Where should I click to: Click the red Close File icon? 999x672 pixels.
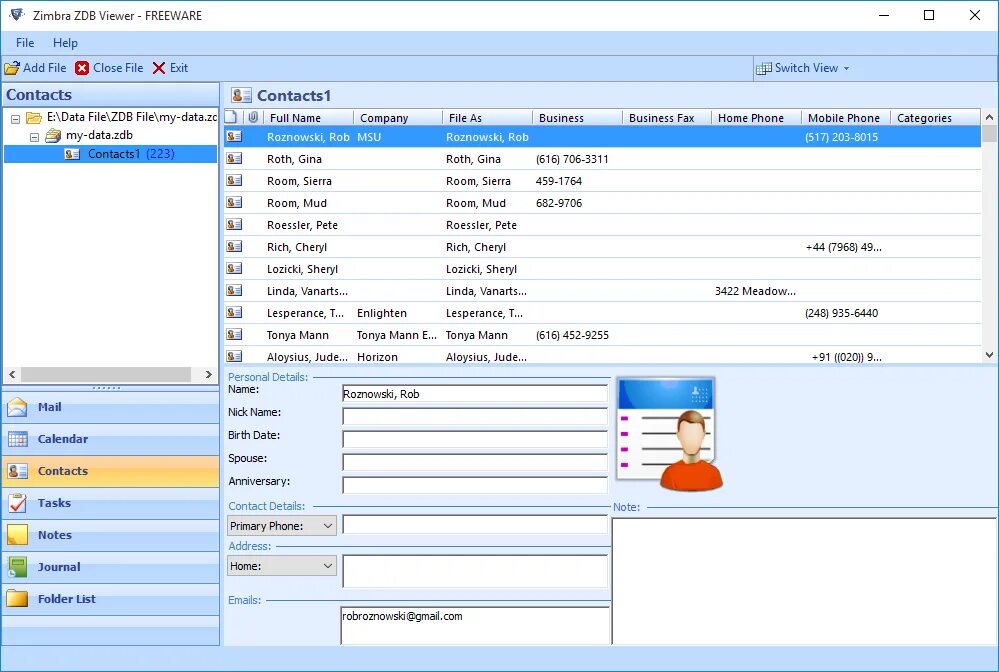[x=82, y=68]
